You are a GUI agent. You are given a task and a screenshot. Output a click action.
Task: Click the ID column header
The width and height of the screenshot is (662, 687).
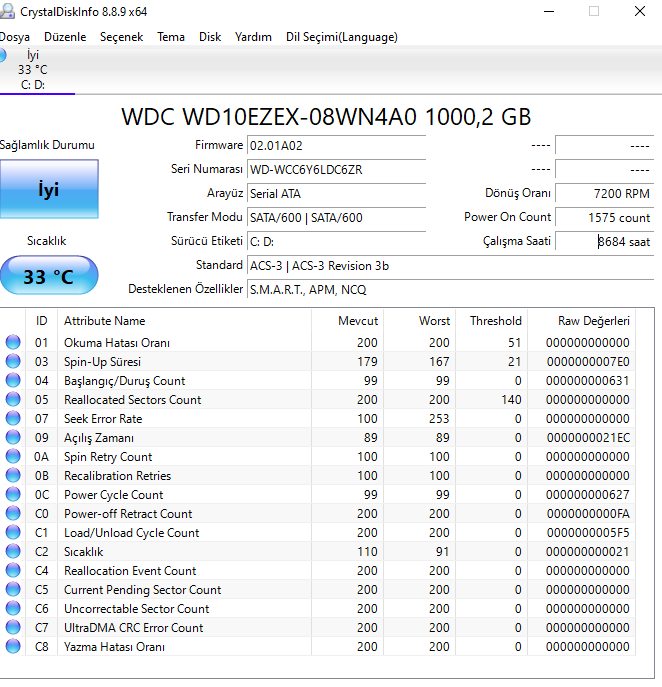tap(42, 321)
